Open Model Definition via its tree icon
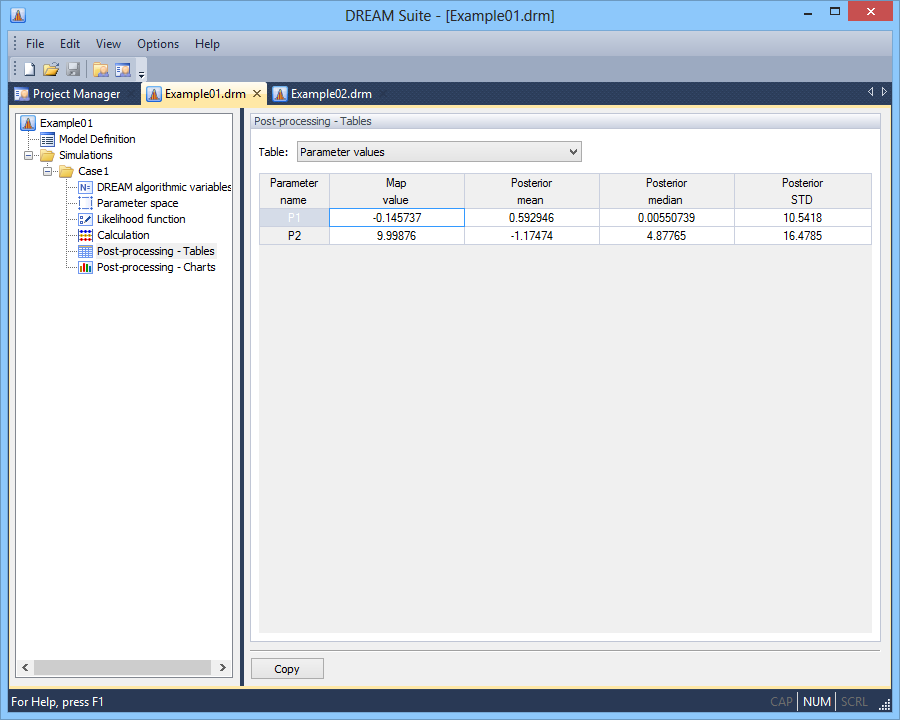The image size is (900, 720). [x=48, y=139]
